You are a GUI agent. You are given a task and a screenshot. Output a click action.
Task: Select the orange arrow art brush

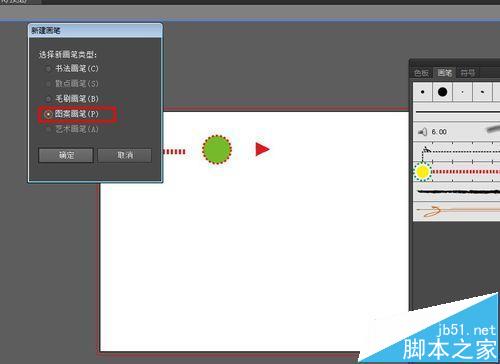pyautogui.click(x=457, y=211)
